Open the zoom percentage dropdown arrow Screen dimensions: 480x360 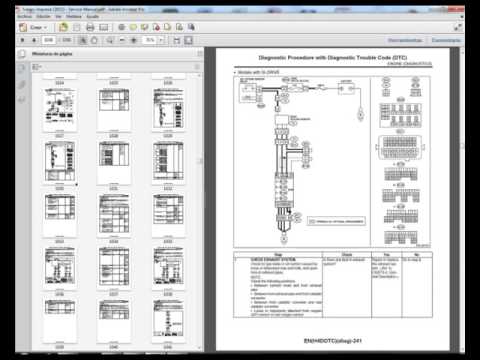coord(162,40)
